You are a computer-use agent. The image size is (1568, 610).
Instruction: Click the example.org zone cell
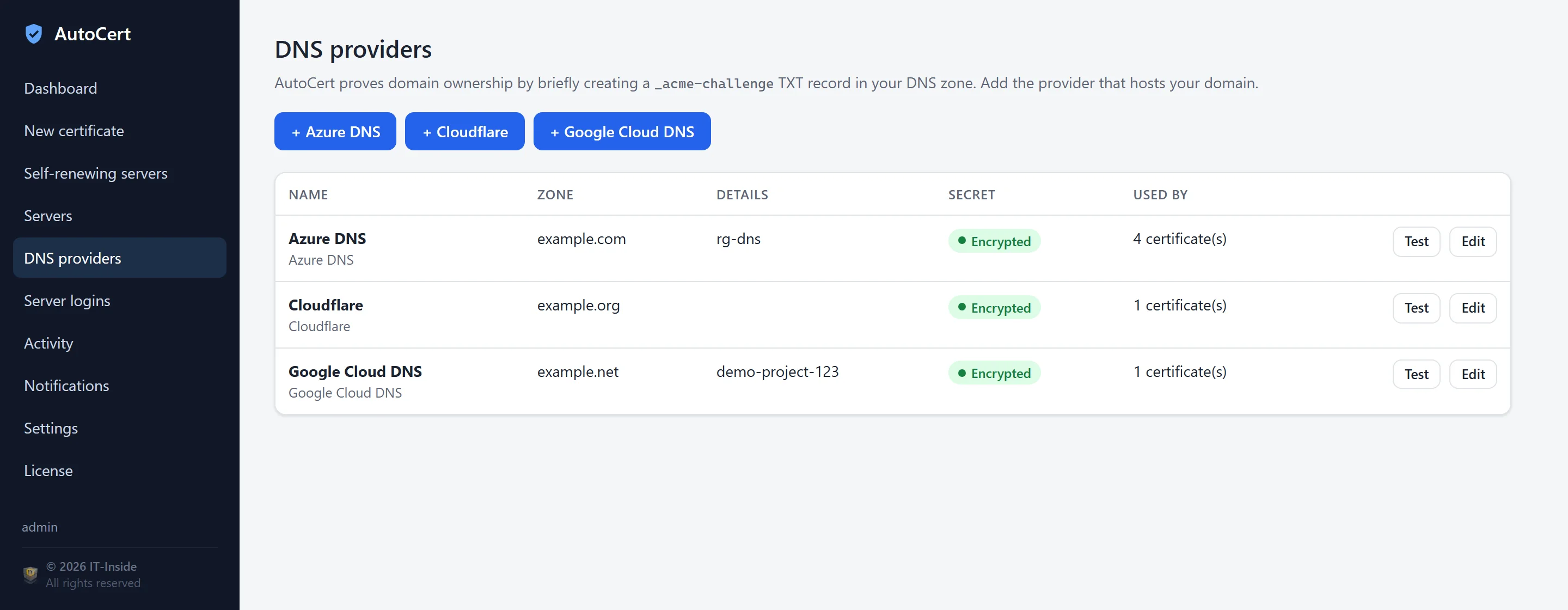(x=578, y=305)
